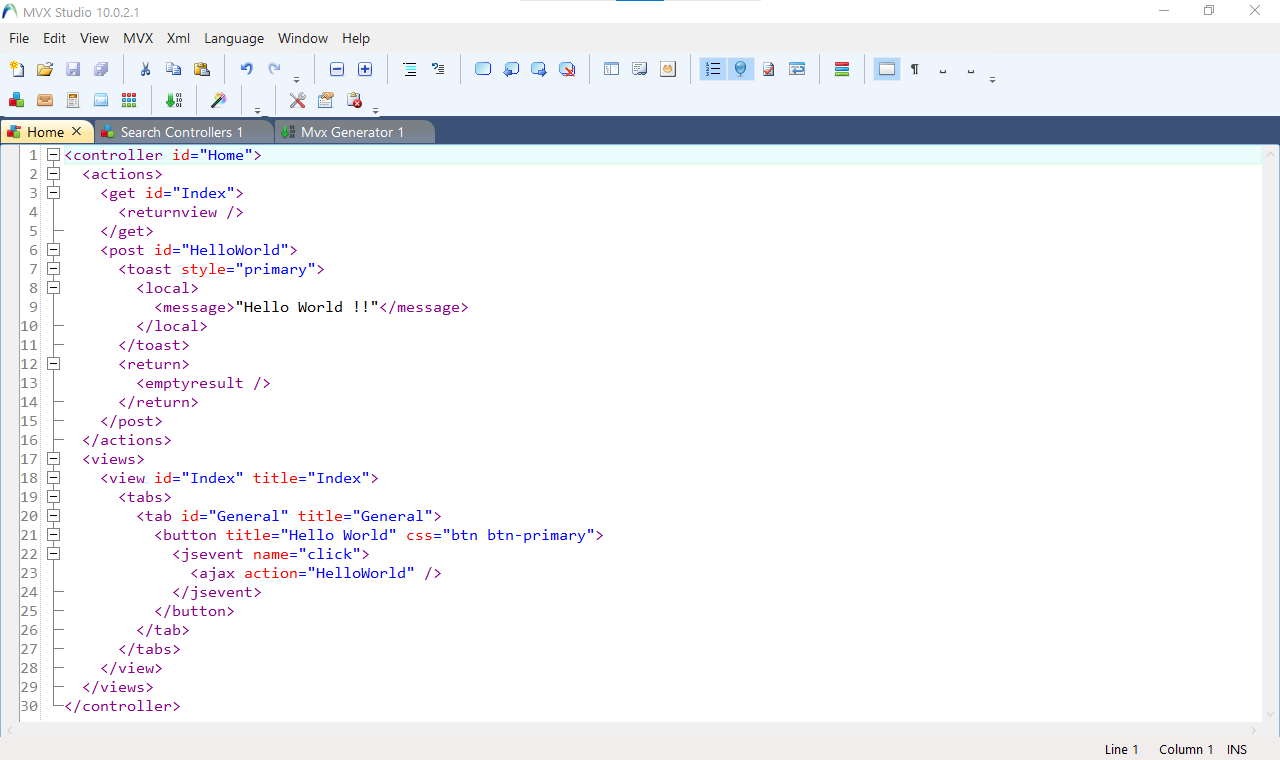Open the Xml menu
The height and width of the screenshot is (760, 1280).
178,38
